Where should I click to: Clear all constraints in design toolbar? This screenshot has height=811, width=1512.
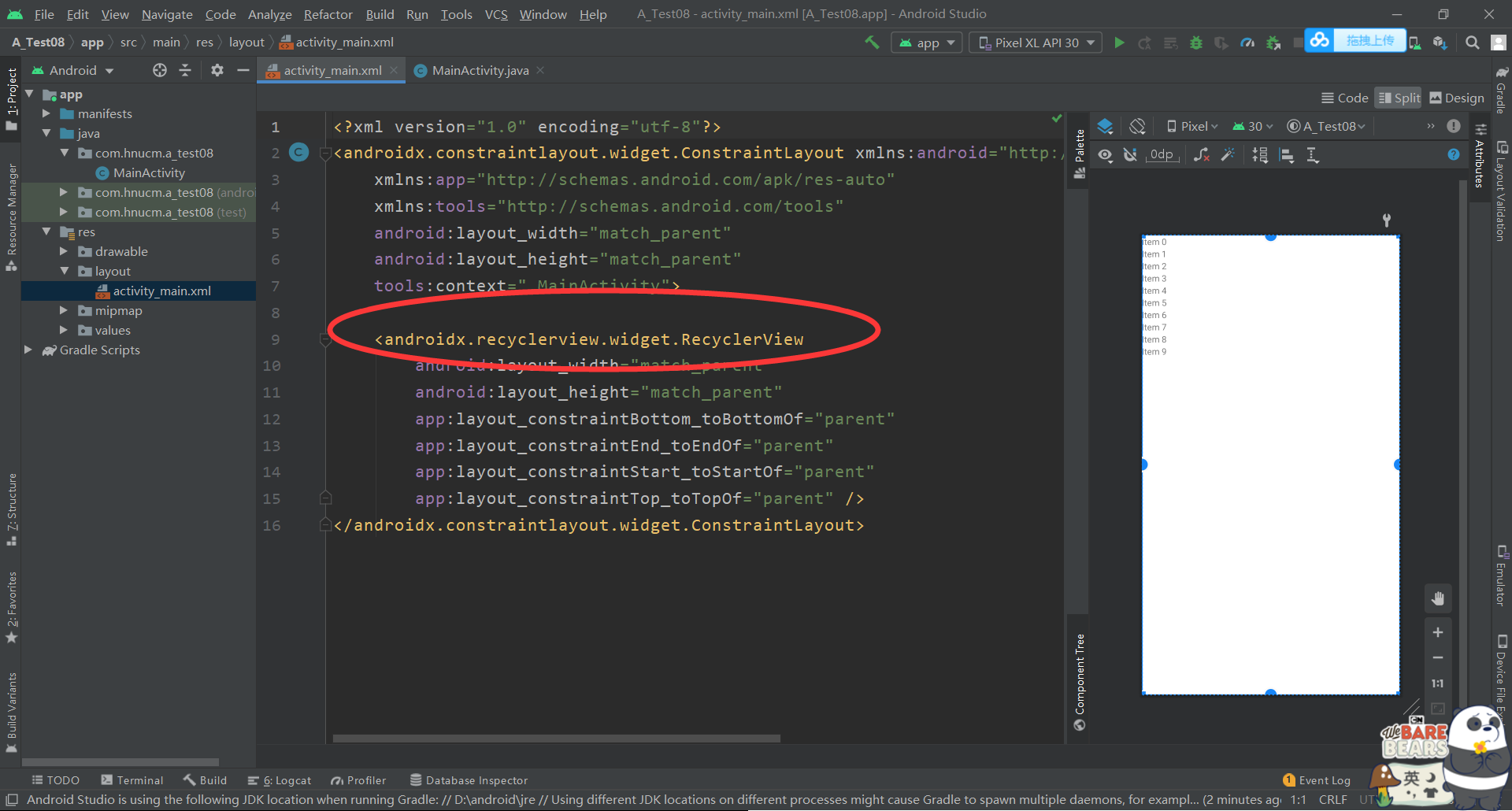1201,155
